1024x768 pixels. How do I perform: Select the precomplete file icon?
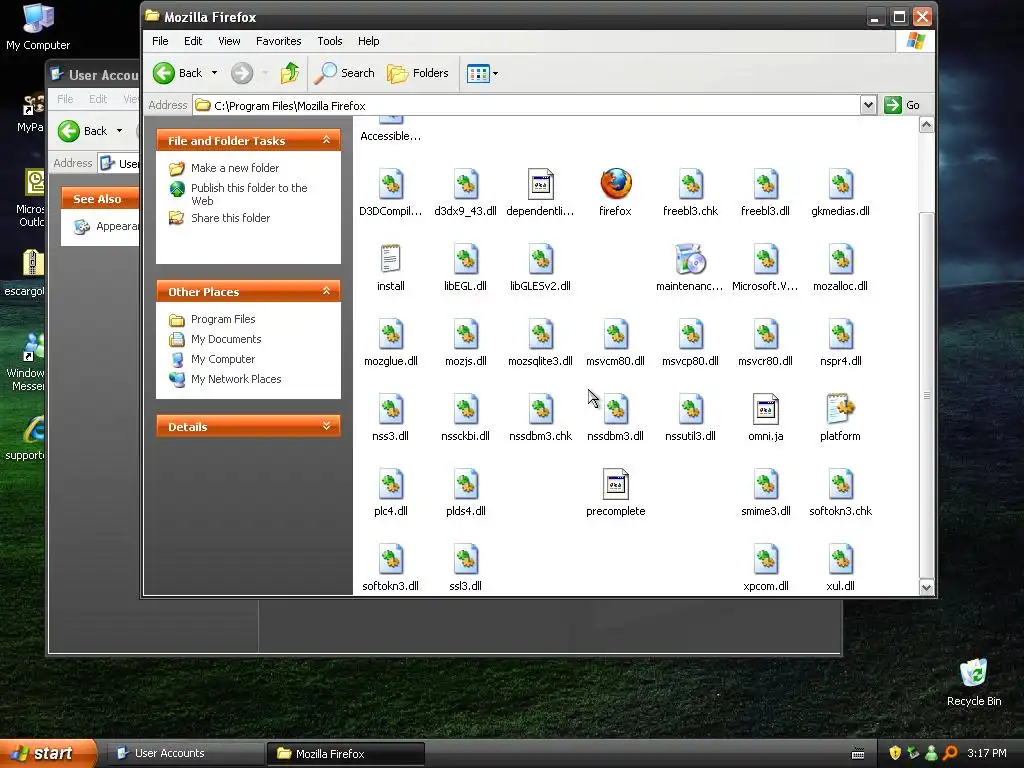615,484
